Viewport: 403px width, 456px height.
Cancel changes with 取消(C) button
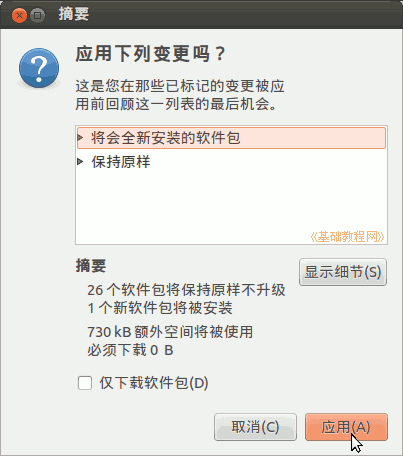[x=255, y=427]
